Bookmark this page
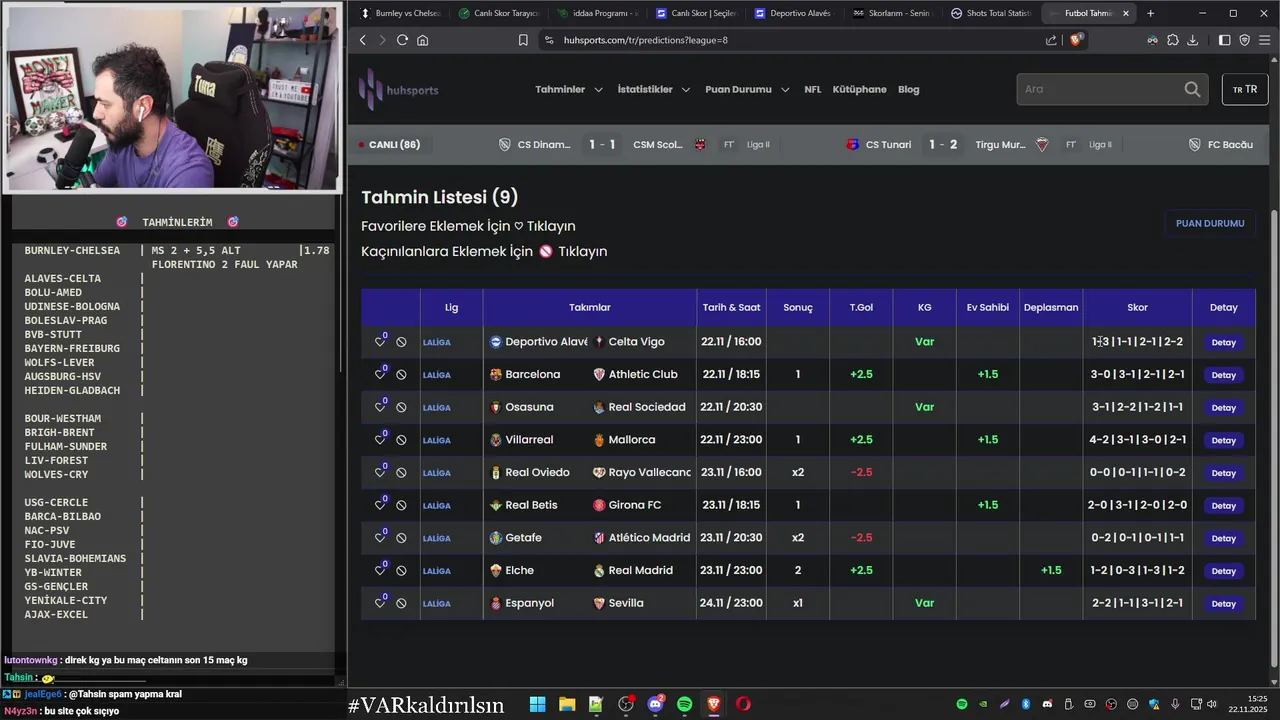 click(x=523, y=40)
